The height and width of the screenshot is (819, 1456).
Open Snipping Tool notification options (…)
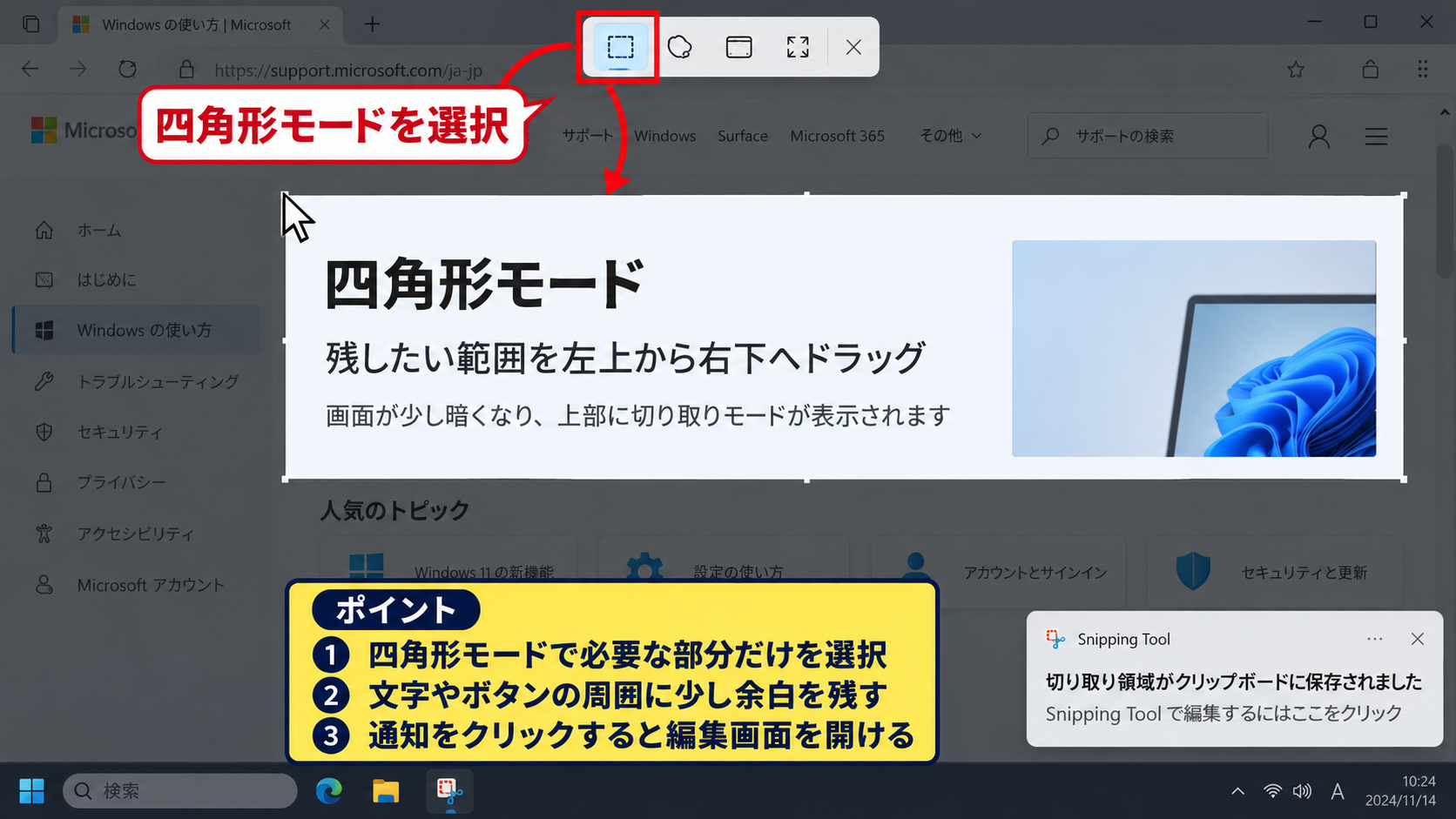(x=1374, y=639)
